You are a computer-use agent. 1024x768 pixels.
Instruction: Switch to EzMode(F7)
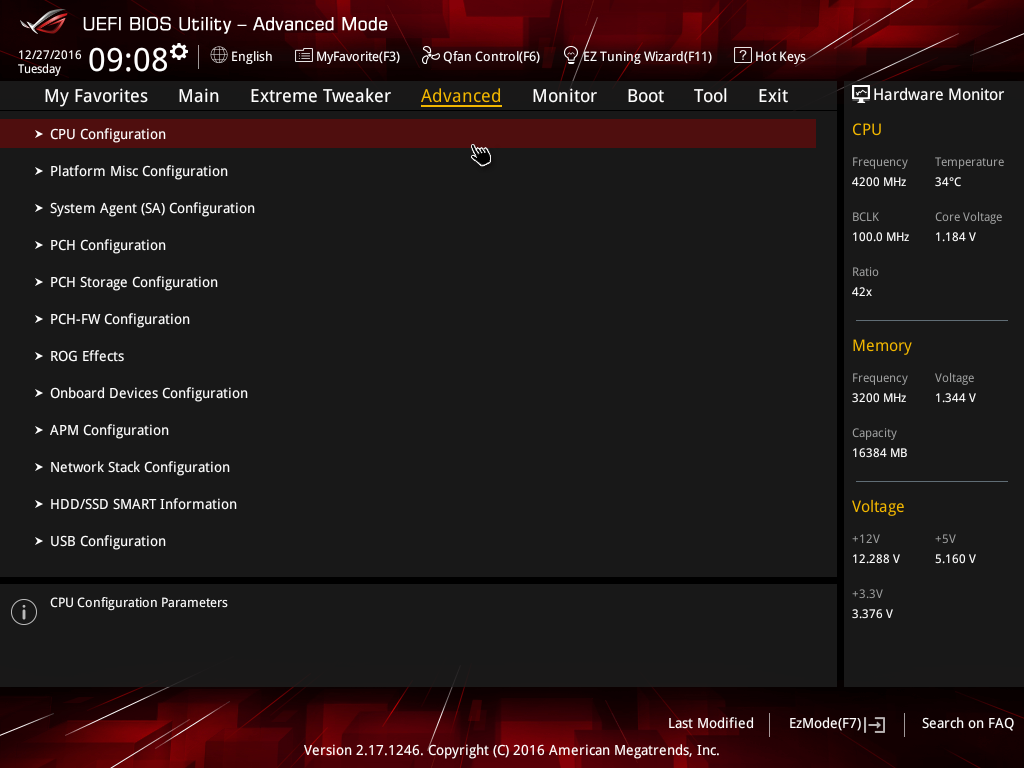837,724
